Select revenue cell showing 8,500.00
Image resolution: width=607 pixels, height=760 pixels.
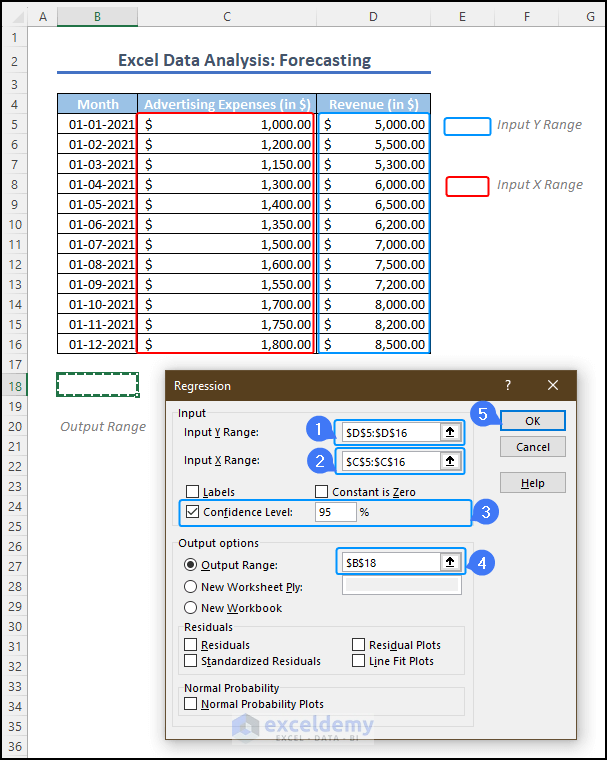[373, 344]
